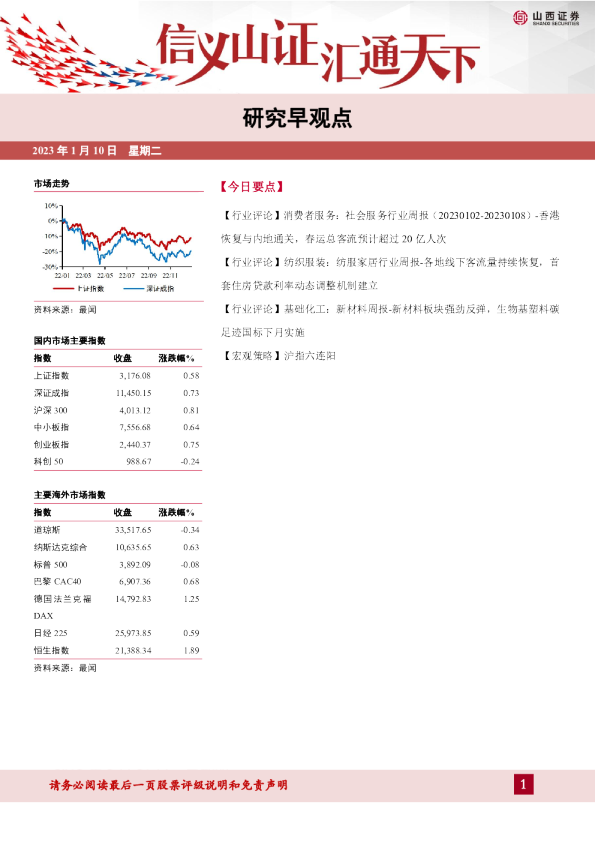
Task: Click the 涨跌幅% header in domestic table
Action: (x=177, y=358)
